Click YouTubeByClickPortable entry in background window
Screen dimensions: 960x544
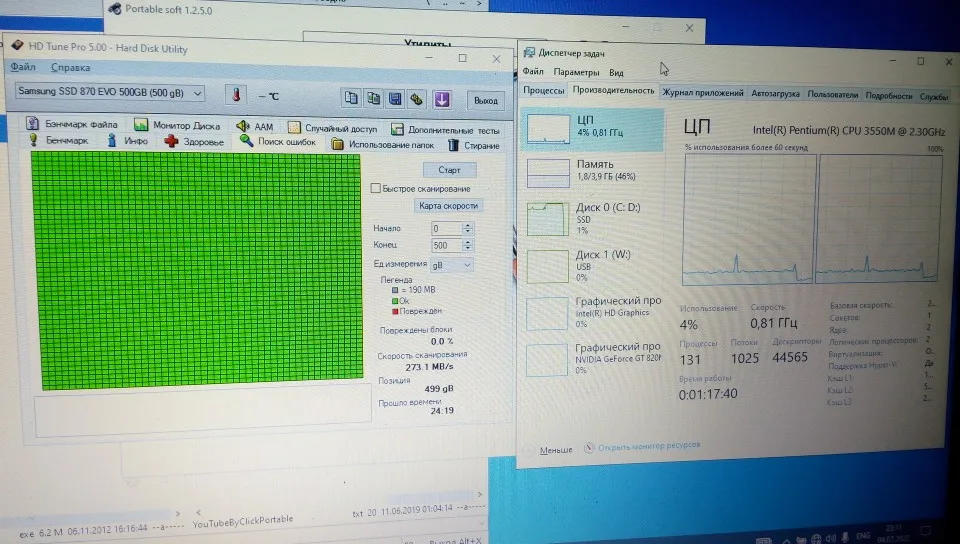coord(243,521)
